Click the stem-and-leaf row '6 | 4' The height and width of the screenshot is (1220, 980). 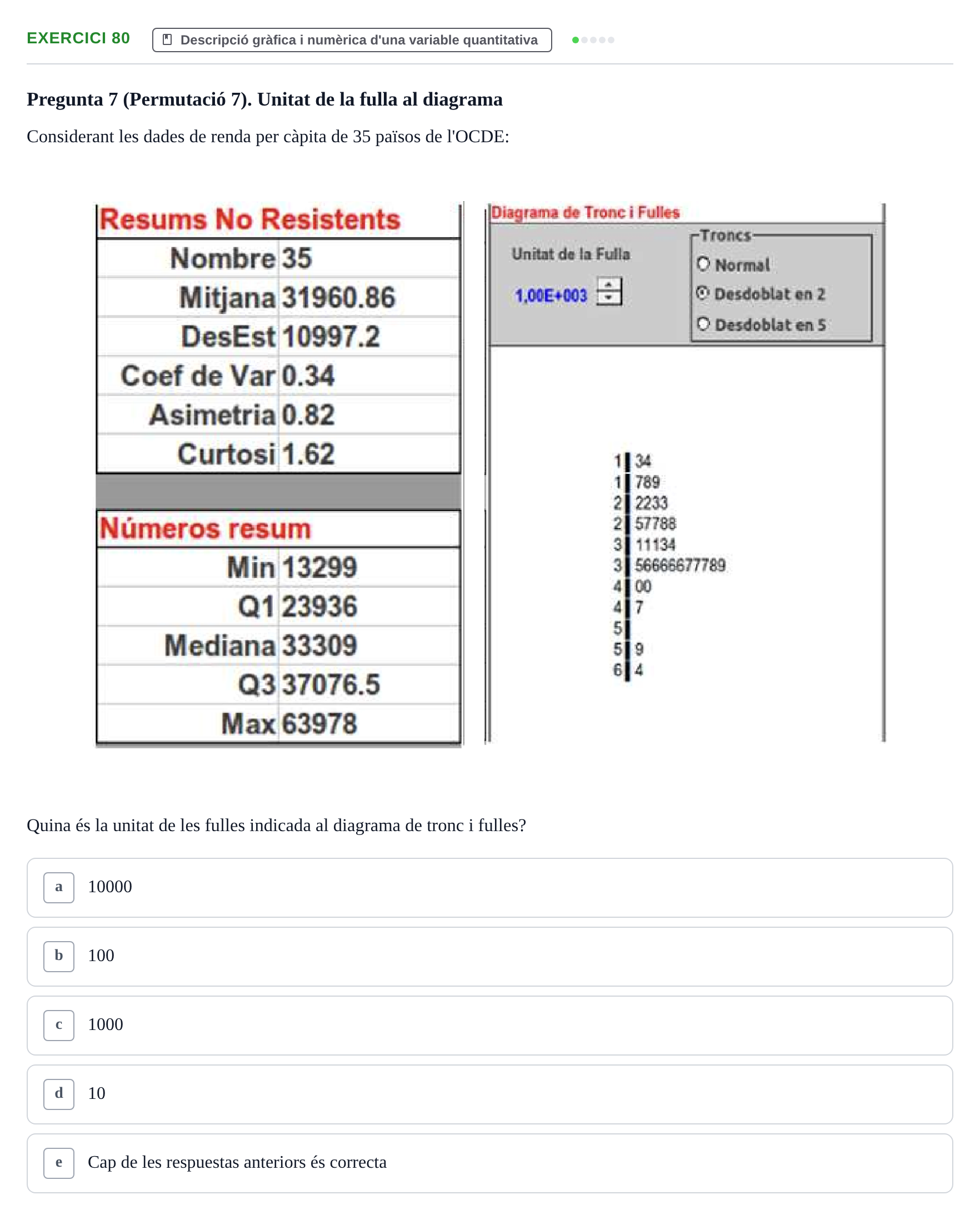click(x=629, y=670)
